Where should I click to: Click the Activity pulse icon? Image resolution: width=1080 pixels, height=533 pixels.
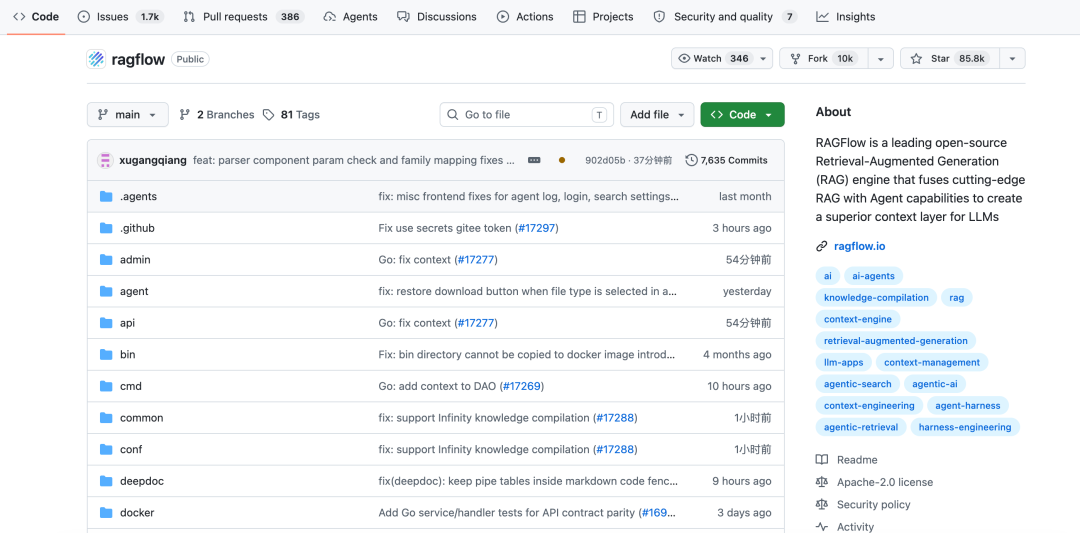click(x=822, y=527)
